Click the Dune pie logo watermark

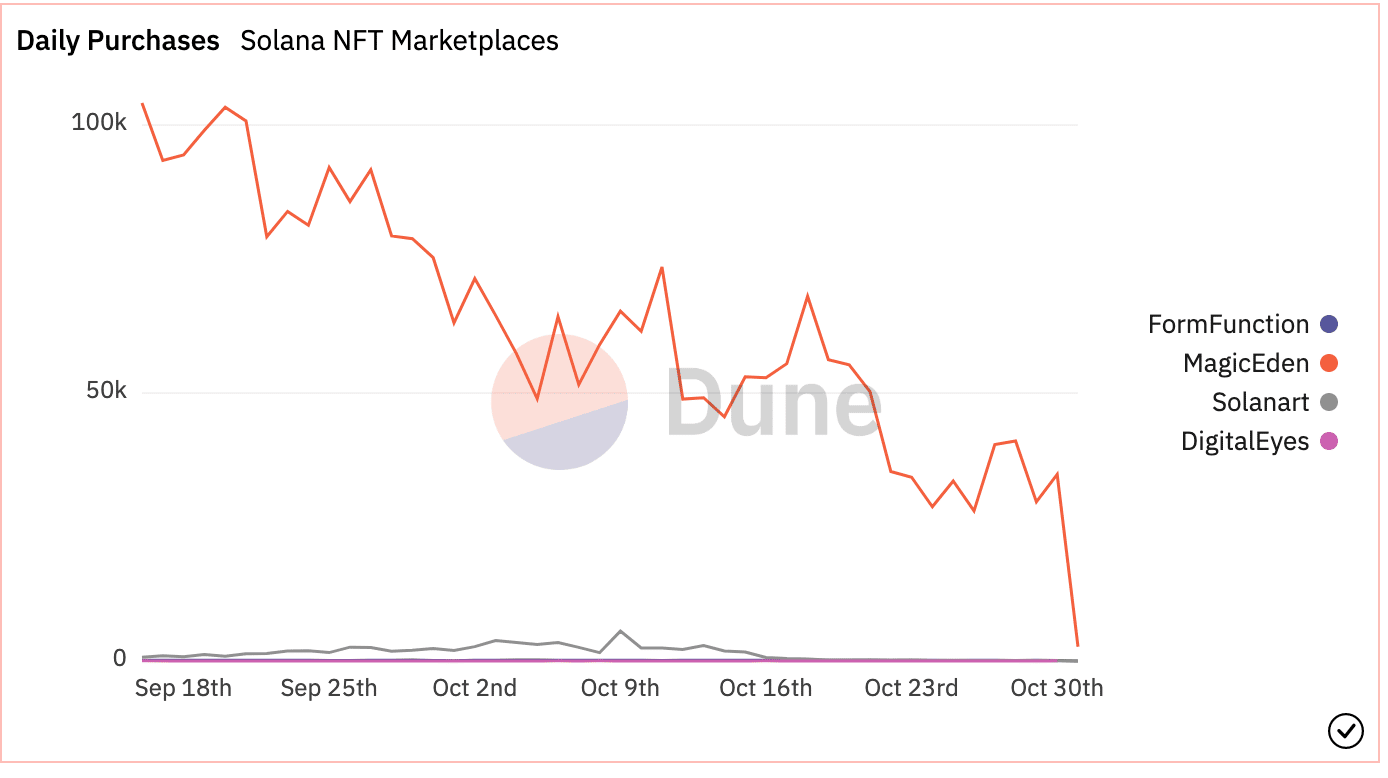[x=559, y=402]
